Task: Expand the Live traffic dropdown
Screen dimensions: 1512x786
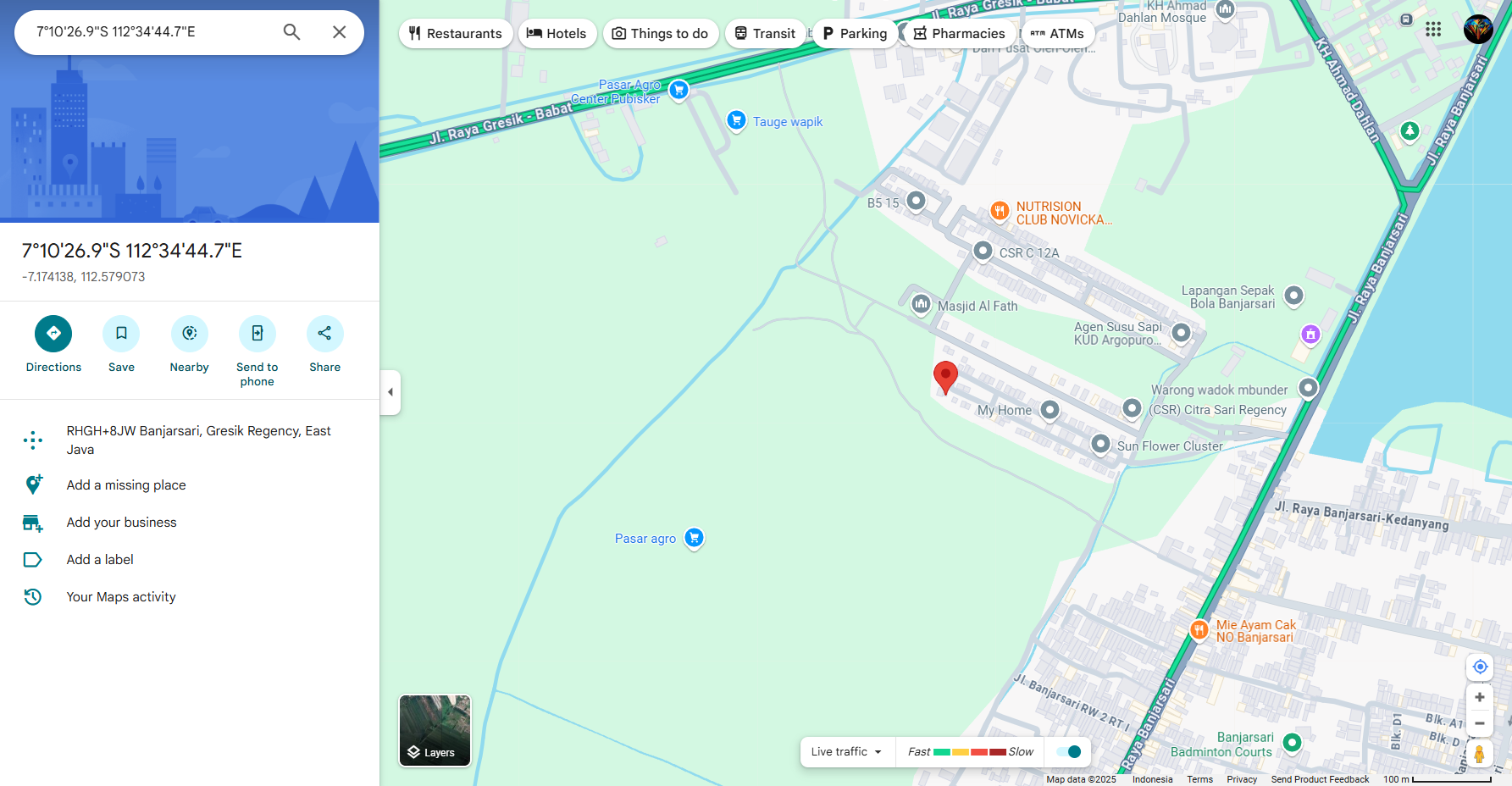Action: tap(846, 751)
